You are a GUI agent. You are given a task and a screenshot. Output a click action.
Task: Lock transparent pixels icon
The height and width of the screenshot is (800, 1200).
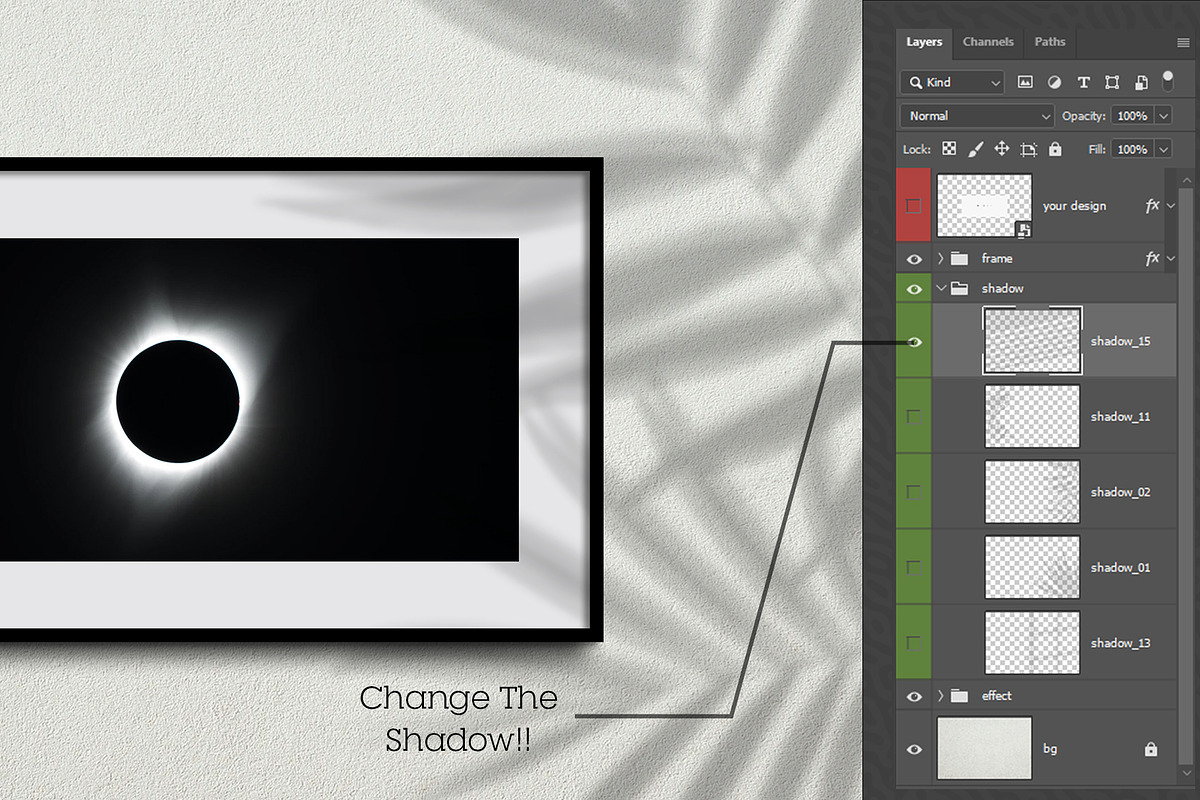tap(949, 149)
